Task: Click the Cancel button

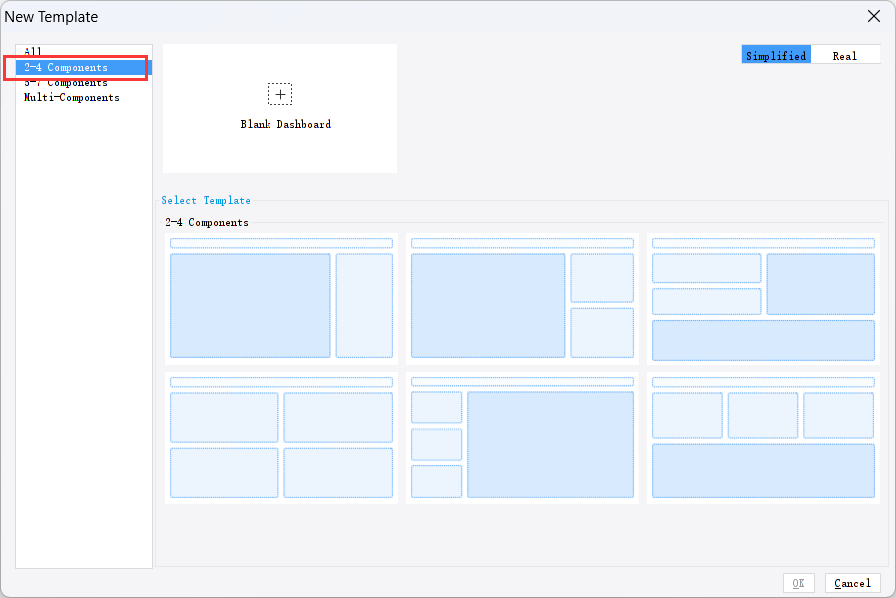Action: (852, 583)
